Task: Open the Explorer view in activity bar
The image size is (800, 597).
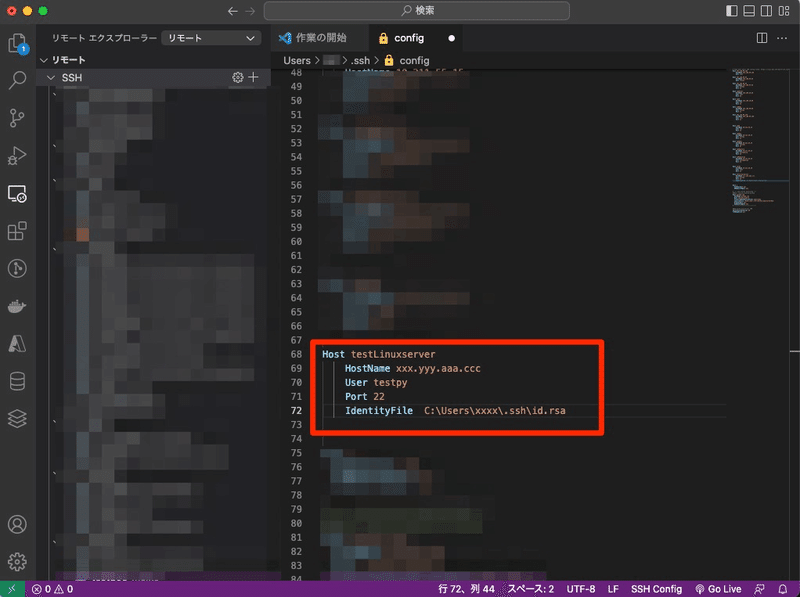Action: tap(17, 43)
